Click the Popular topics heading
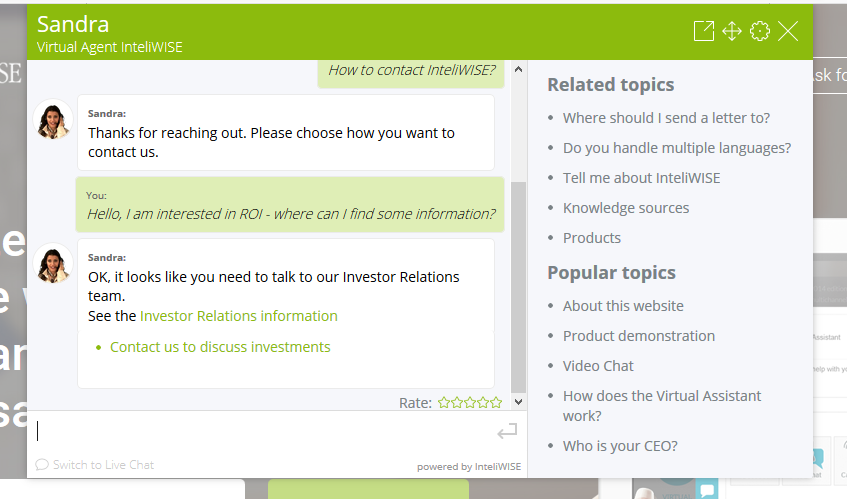Viewport: 847px width, 499px height. 611,273
